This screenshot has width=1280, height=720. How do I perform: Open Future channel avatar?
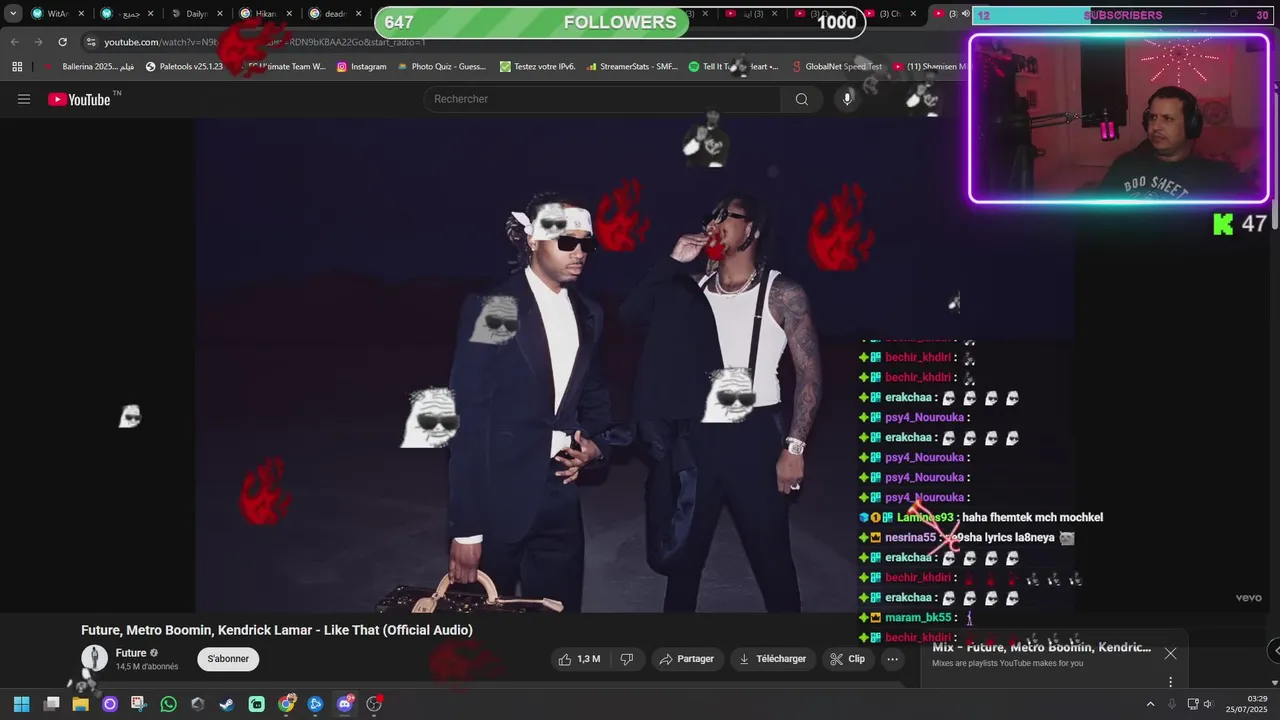tap(94, 658)
